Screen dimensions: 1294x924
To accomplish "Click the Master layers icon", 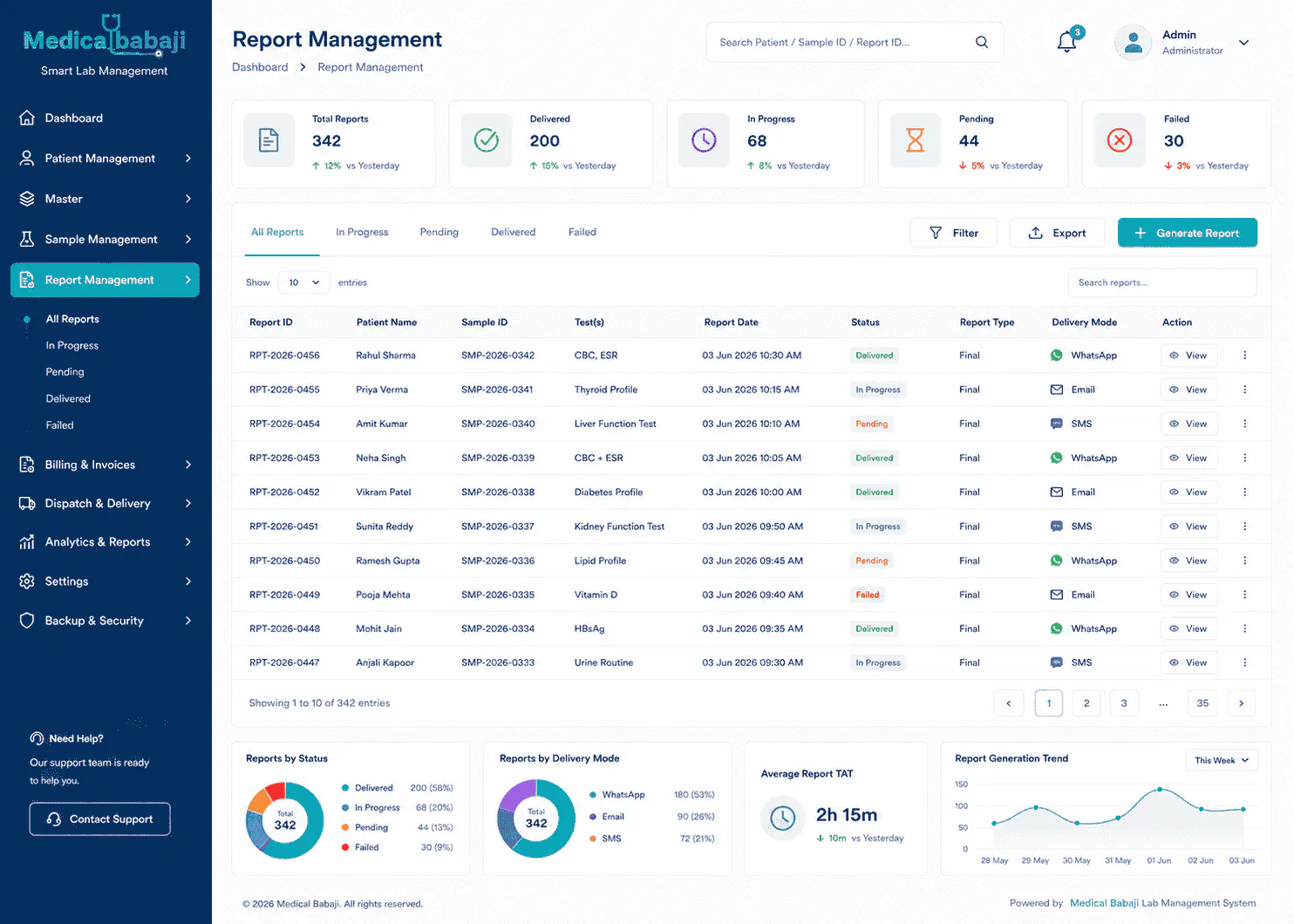I will 27,199.
